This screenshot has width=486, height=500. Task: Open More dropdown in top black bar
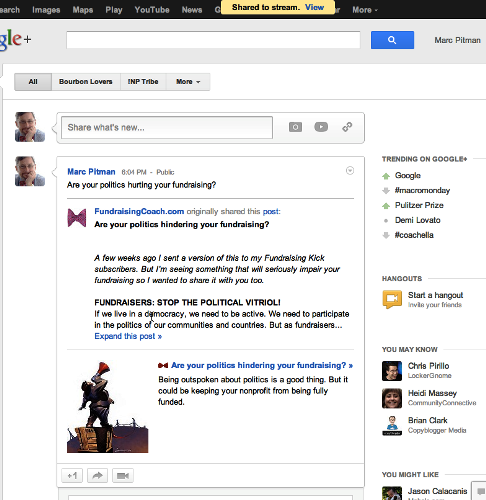[365, 10]
